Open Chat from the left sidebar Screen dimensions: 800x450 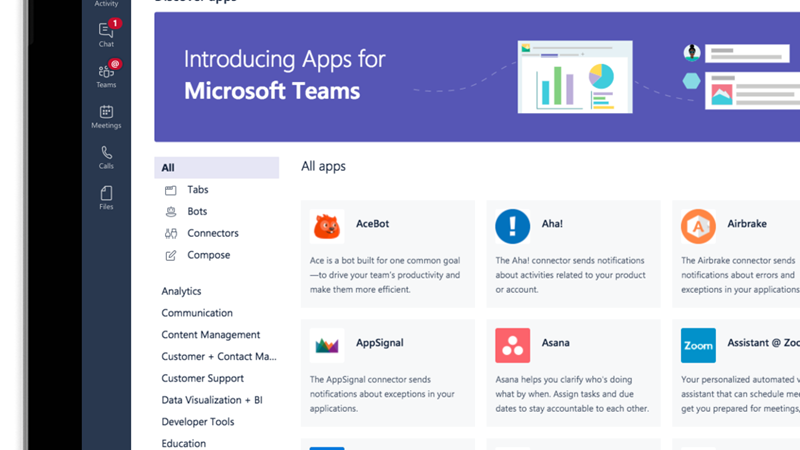pos(106,35)
